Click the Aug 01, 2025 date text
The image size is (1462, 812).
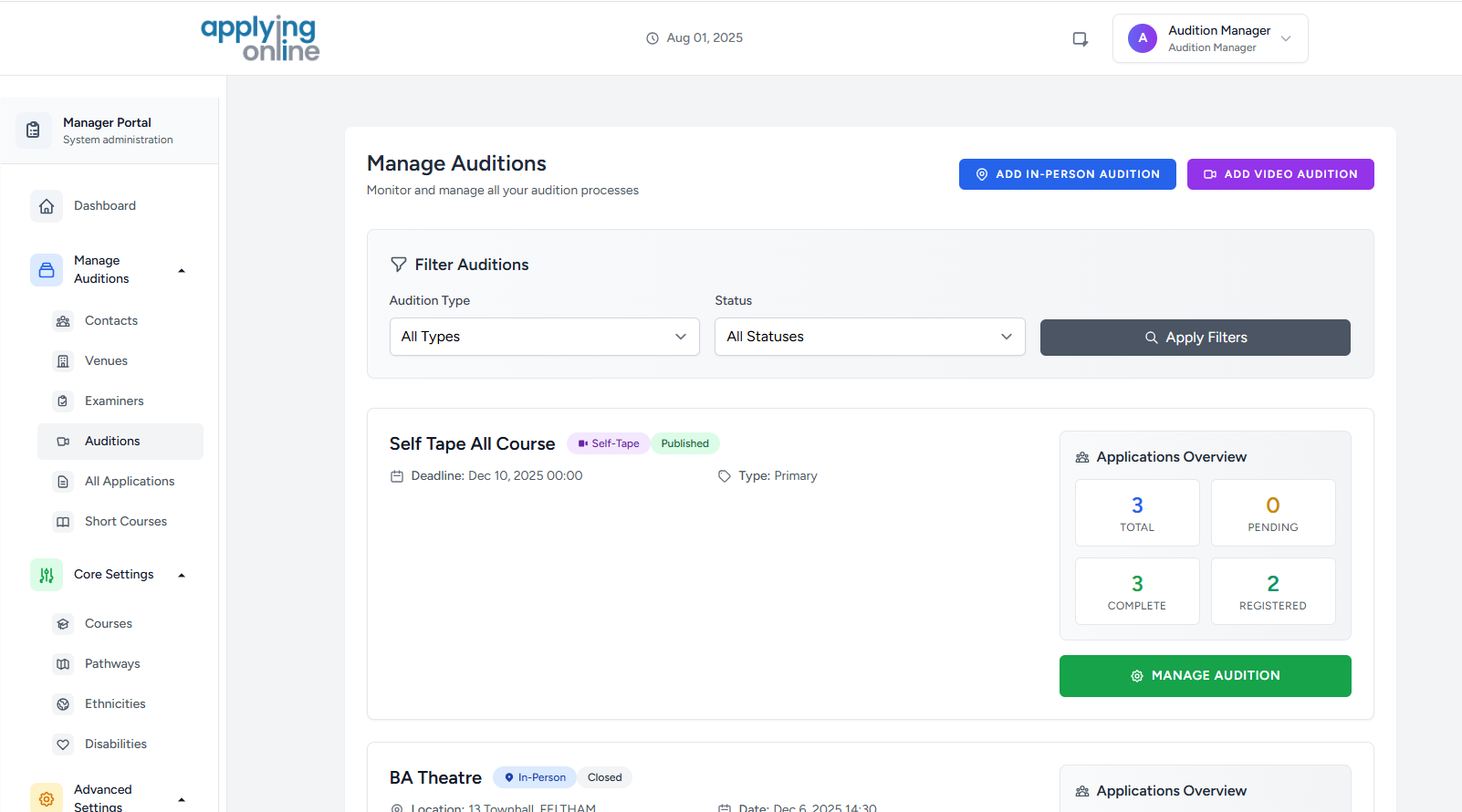705,38
